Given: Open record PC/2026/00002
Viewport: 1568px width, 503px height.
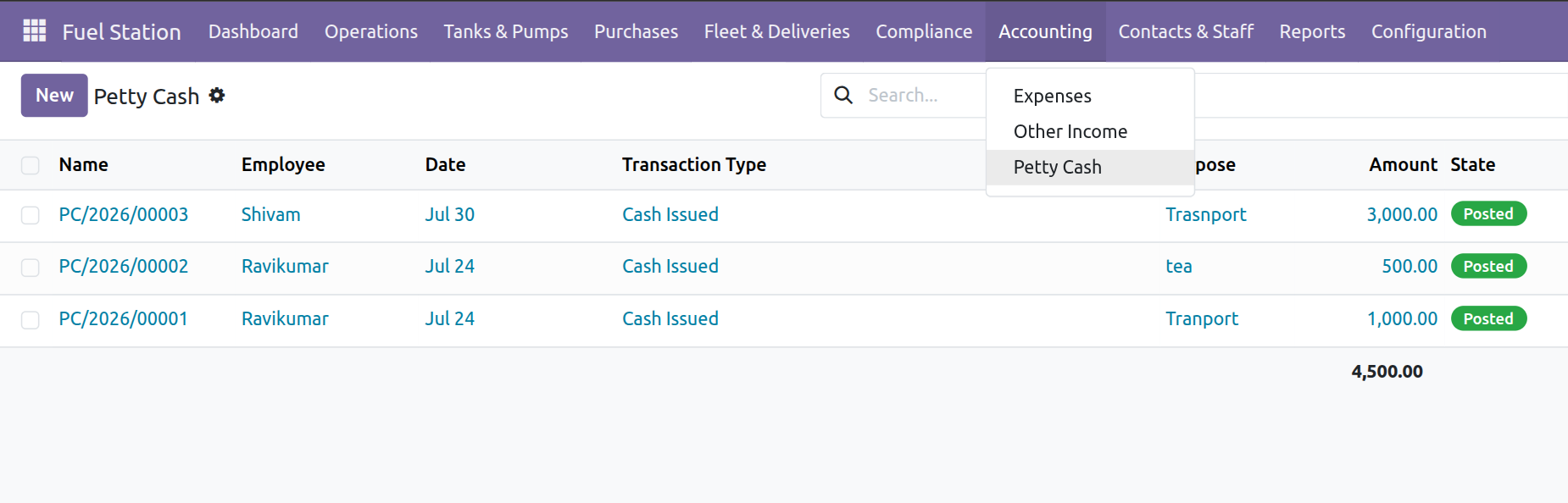Looking at the screenshot, I should pyautogui.click(x=124, y=266).
